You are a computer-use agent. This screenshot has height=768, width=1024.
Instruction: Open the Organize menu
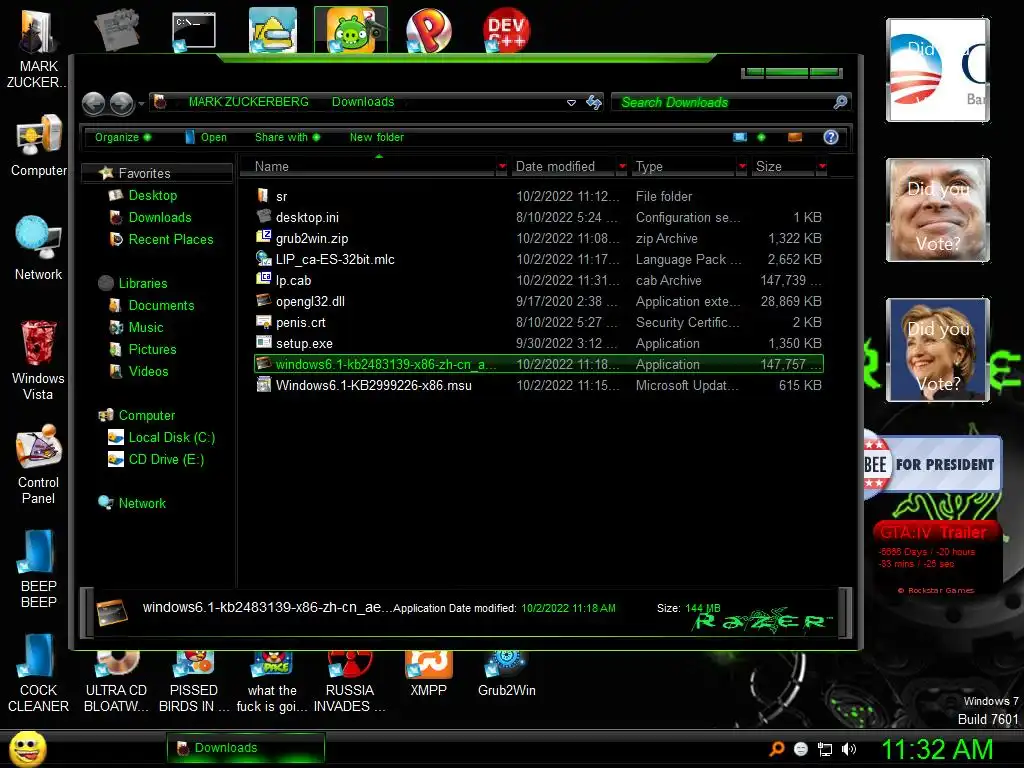point(123,137)
